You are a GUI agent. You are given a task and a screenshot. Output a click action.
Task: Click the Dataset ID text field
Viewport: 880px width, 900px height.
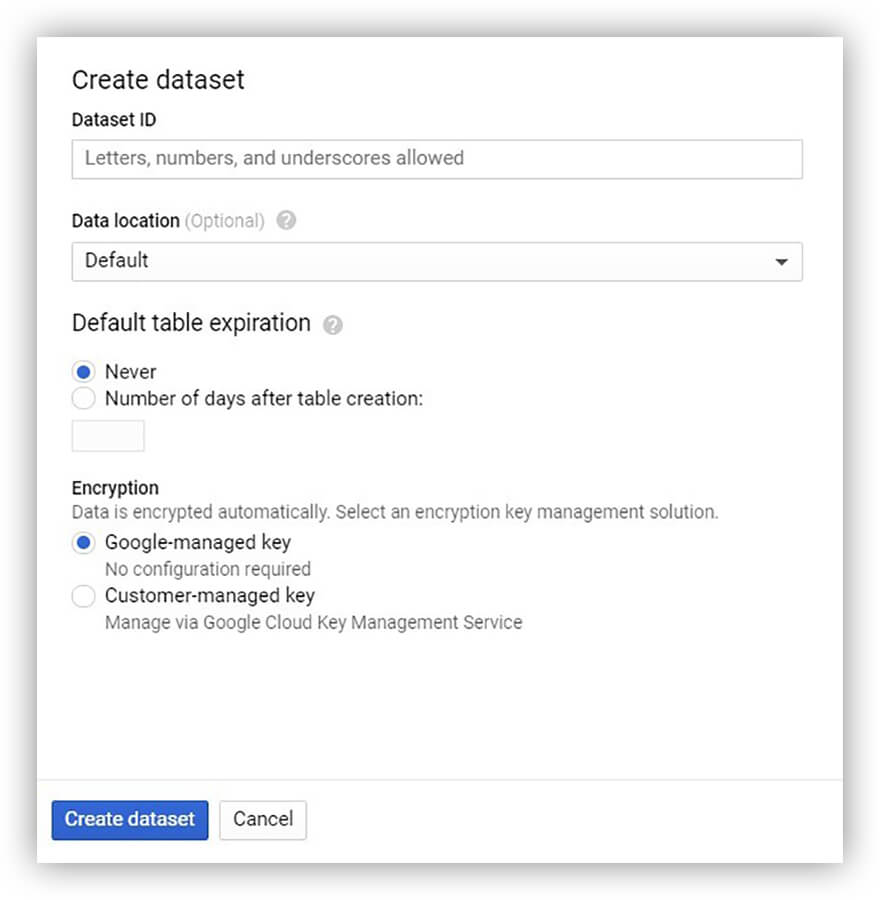(x=437, y=159)
